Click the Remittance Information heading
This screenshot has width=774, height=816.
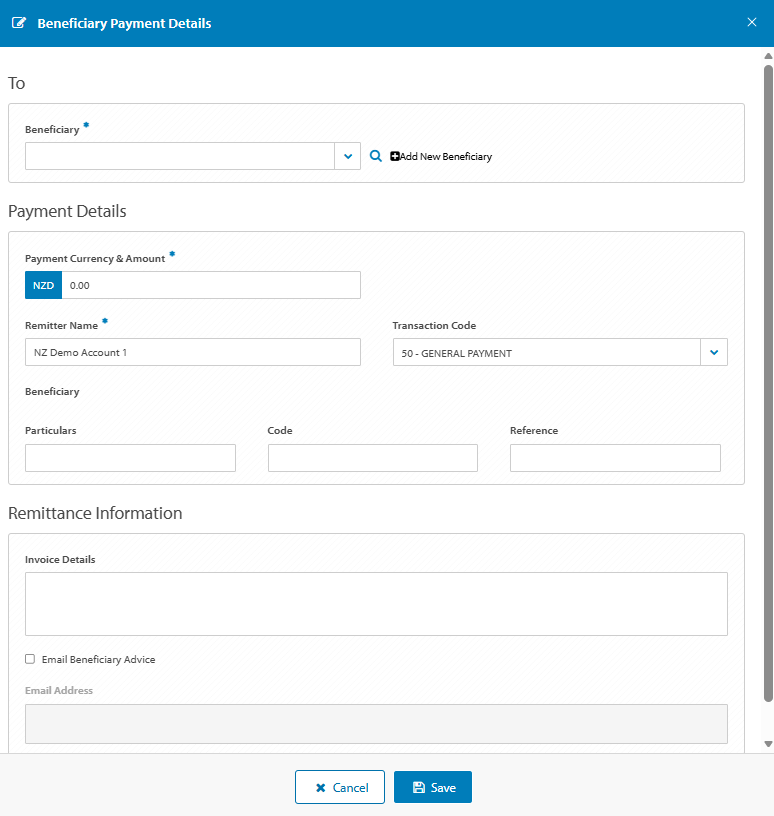point(95,513)
